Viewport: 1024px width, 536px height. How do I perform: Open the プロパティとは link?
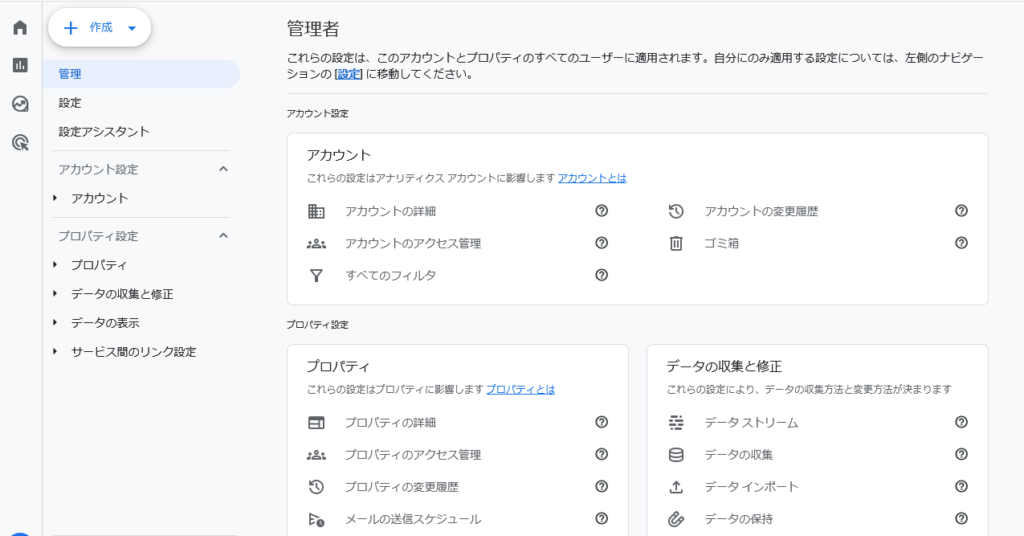520,389
